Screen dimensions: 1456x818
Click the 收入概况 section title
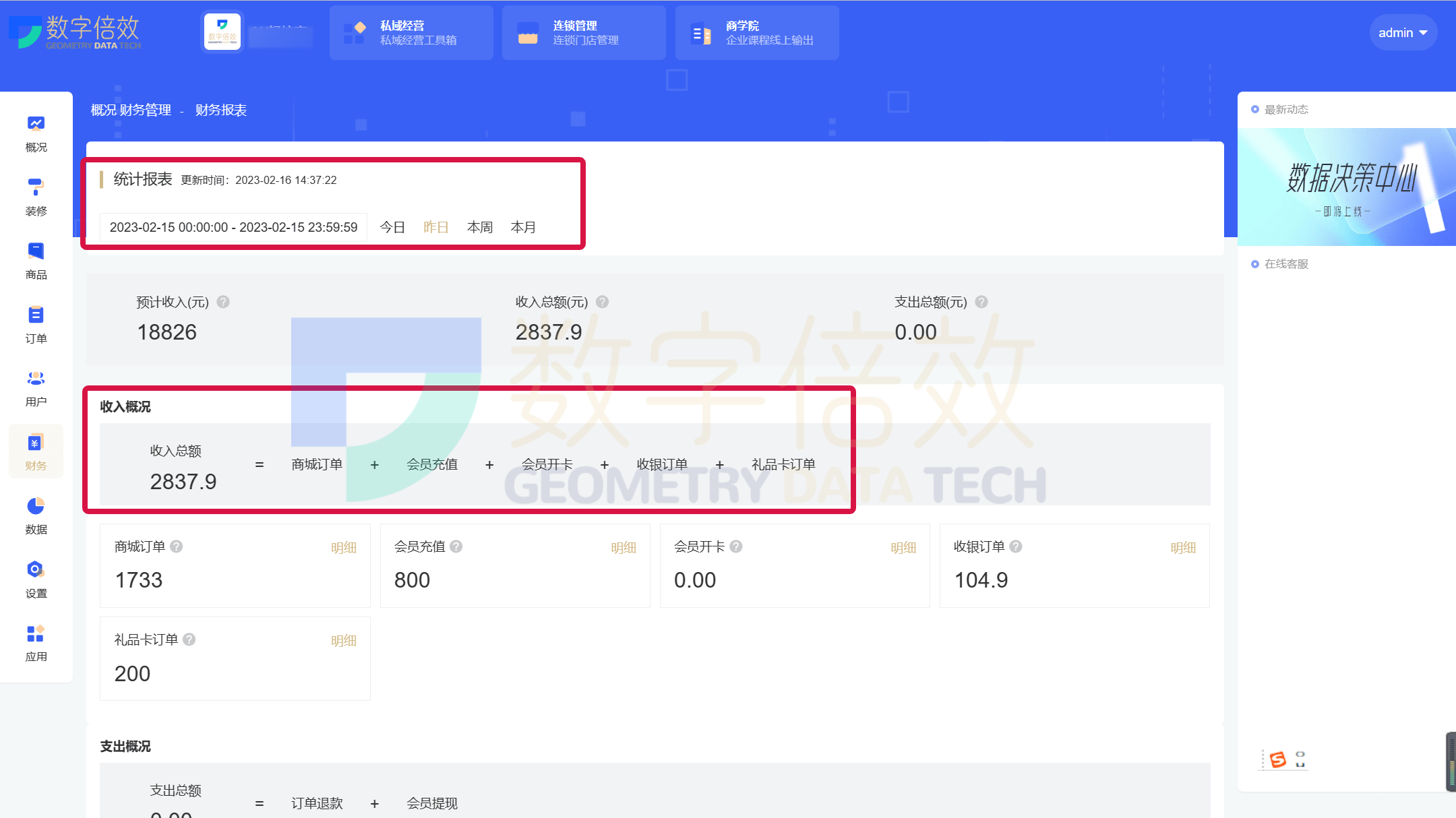click(125, 406)
